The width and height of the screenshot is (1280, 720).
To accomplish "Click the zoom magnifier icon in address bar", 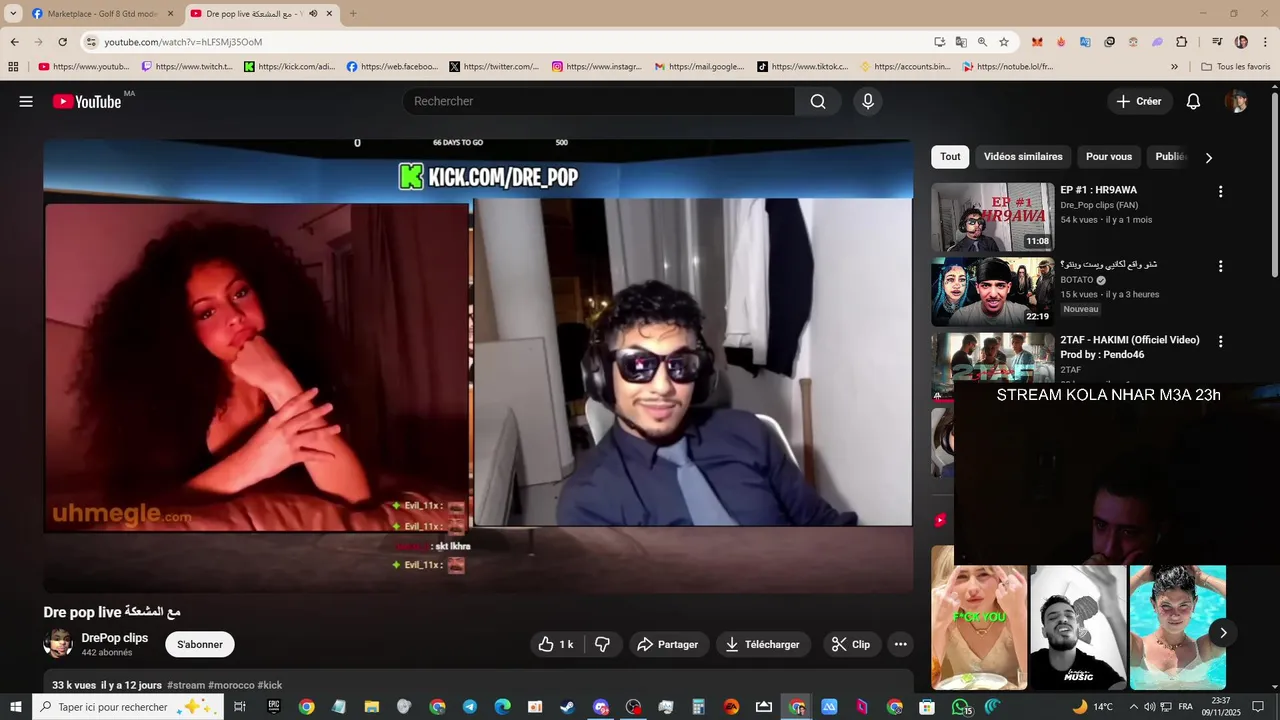I will 982,42.
